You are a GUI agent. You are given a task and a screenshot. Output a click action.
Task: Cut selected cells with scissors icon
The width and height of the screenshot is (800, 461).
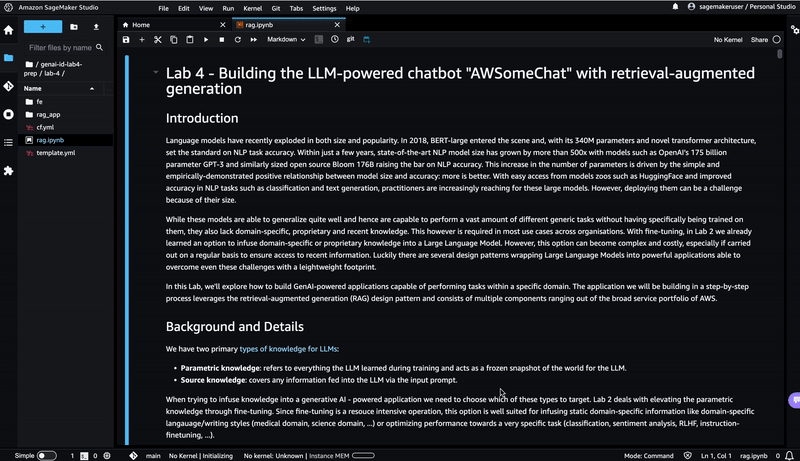point(158,39)
